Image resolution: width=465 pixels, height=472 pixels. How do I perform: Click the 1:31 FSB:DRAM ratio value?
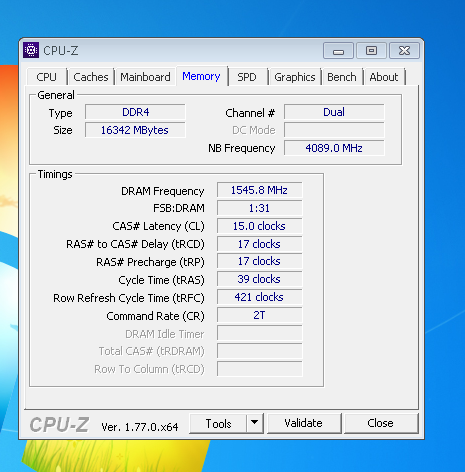[x=260, y=208]
